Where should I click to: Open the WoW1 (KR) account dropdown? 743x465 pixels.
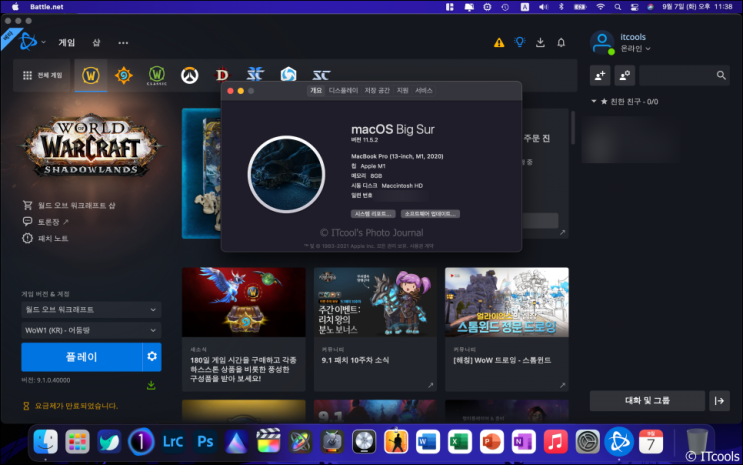click(91, 330)
